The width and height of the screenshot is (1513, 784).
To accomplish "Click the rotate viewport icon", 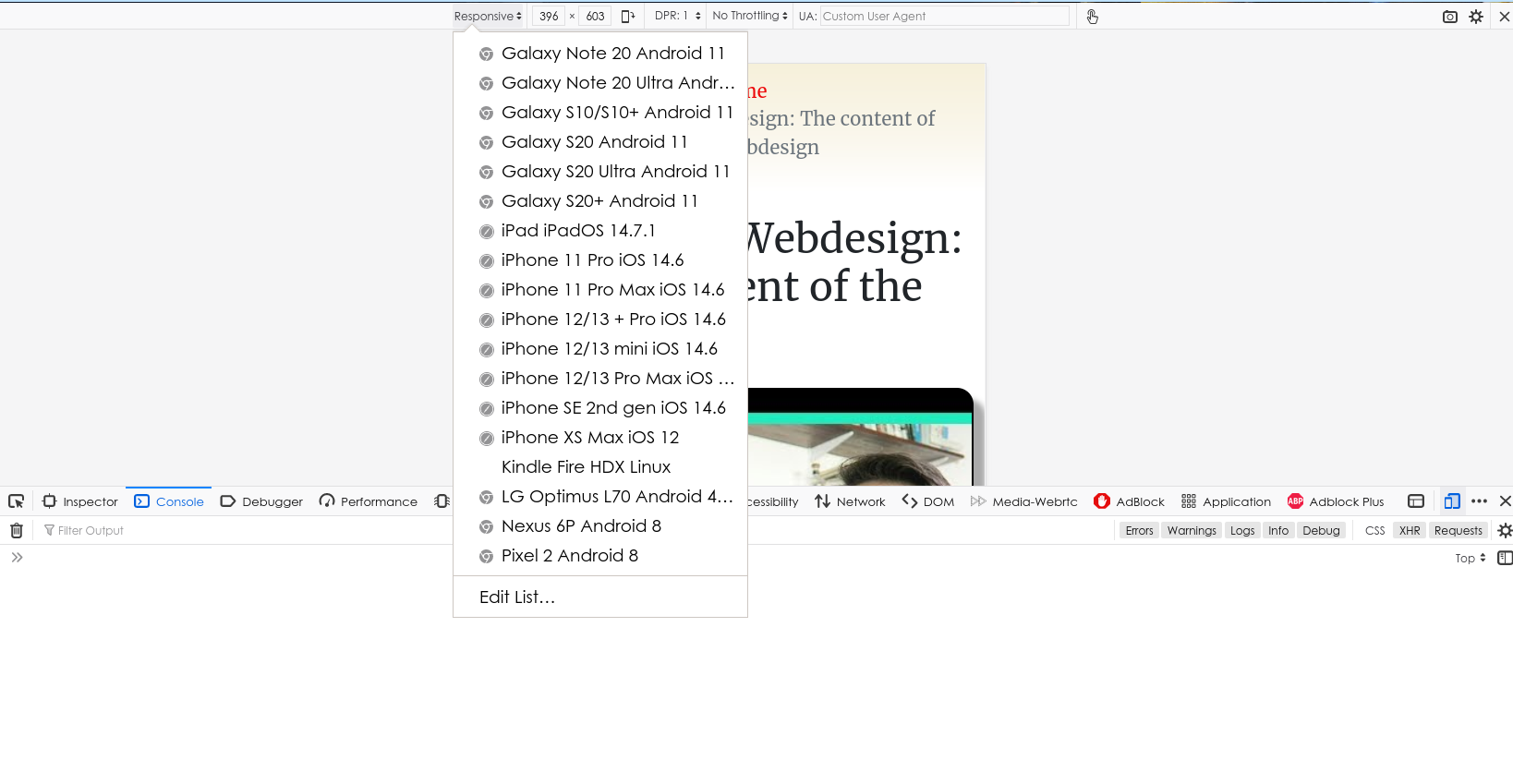I will 628,17.
